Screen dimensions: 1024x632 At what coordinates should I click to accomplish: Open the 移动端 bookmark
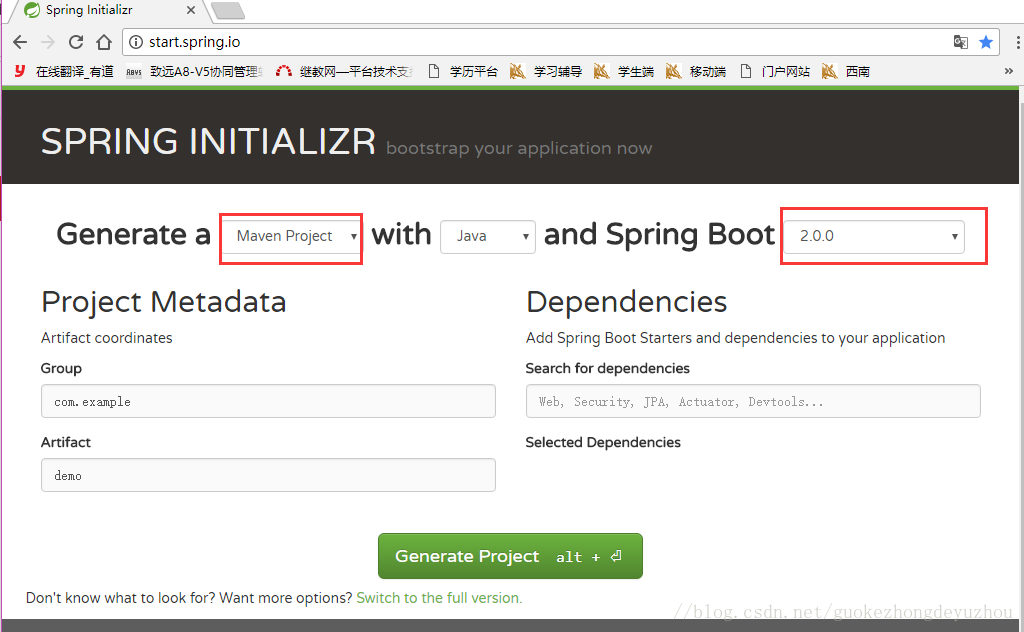696,71
